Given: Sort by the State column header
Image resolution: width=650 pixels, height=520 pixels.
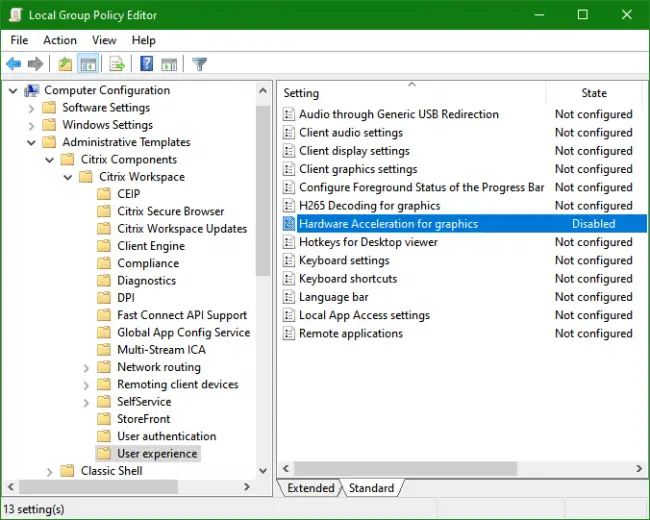Looking at the screenshot, I should point(594,93).
